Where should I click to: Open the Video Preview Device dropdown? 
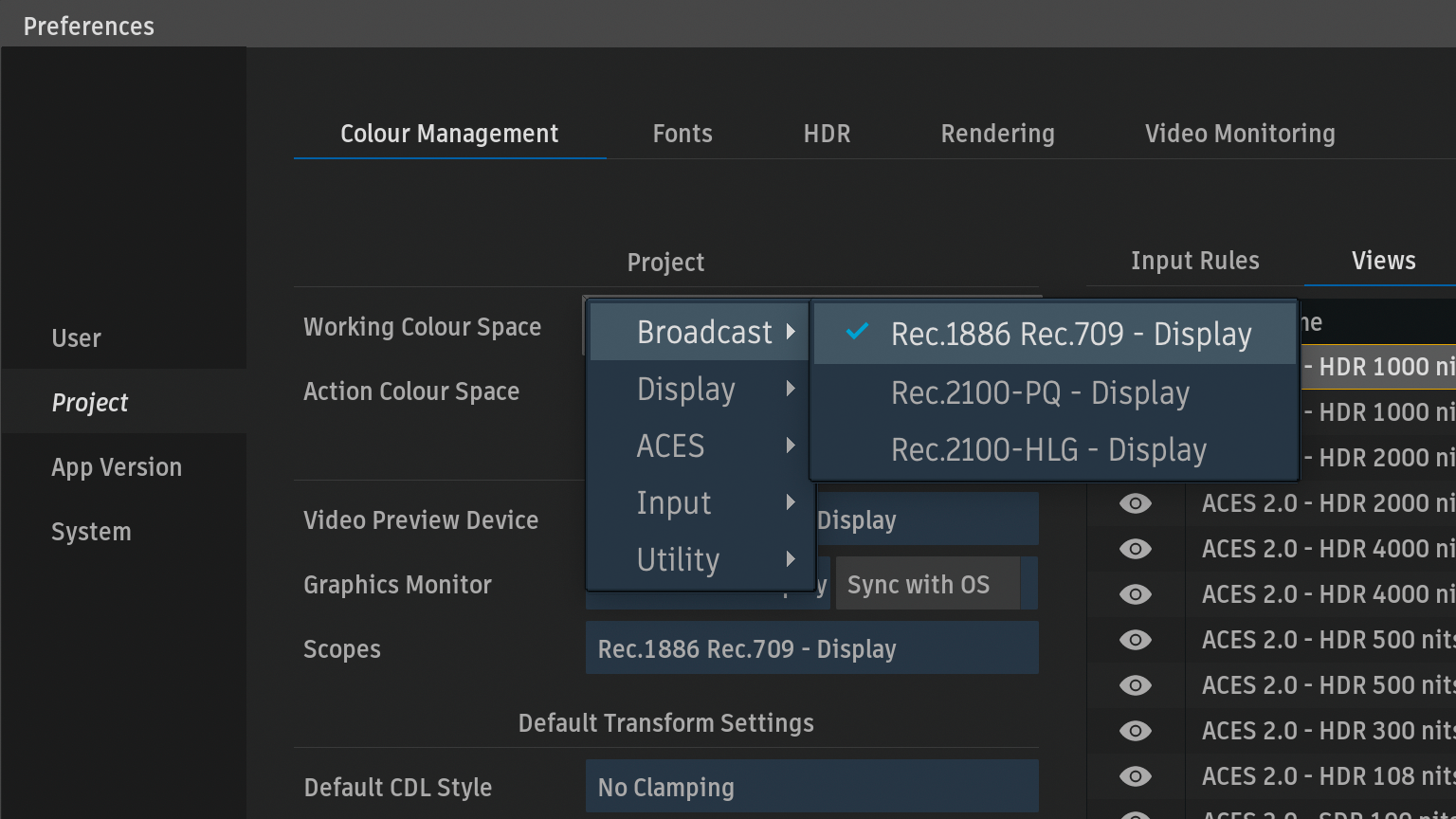click(x=927, y=519)
